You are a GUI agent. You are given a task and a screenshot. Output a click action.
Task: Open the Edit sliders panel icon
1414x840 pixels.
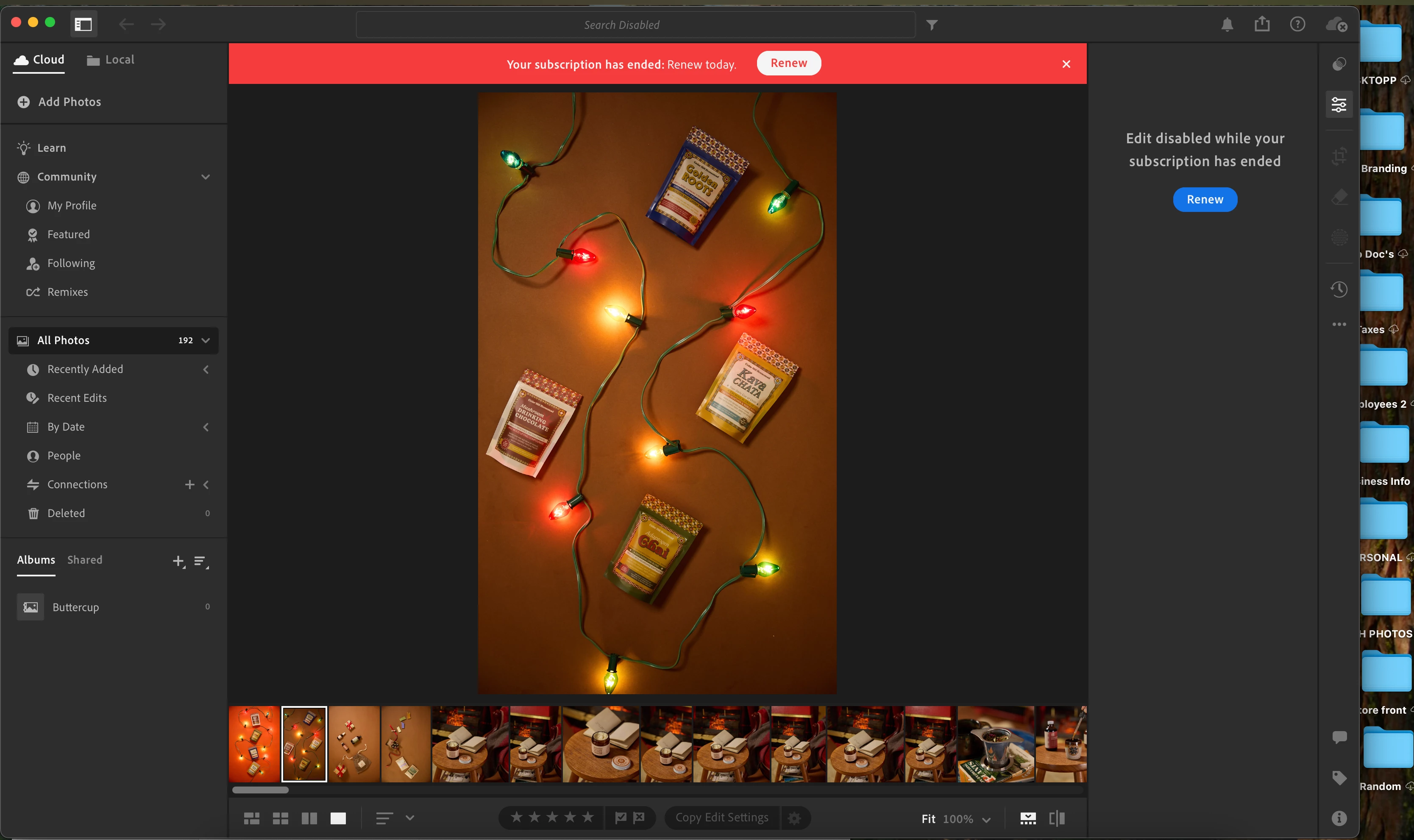pyautogui.click(x=1339, y=105)
